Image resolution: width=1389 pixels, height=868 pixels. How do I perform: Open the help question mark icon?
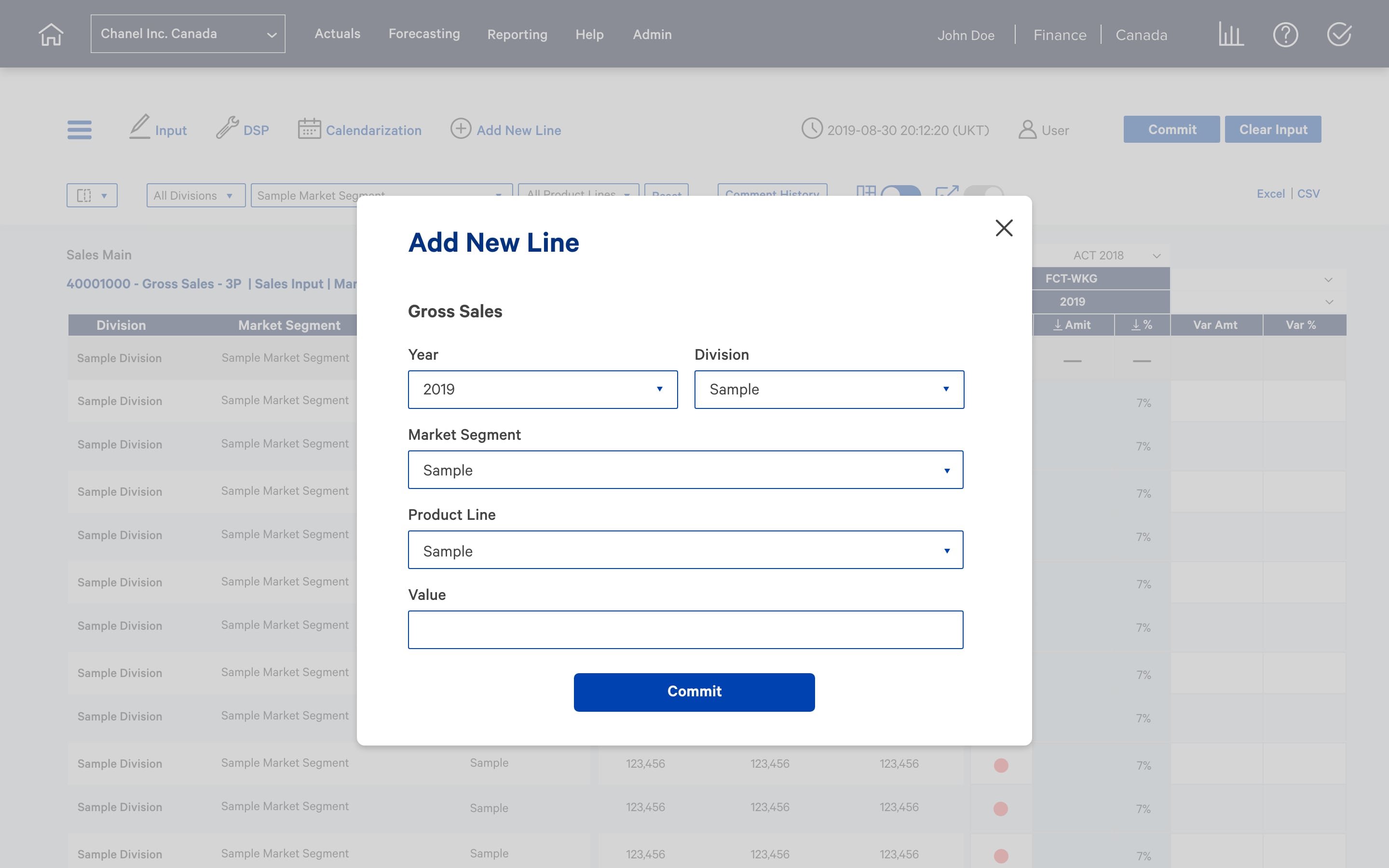(1285, 34)
